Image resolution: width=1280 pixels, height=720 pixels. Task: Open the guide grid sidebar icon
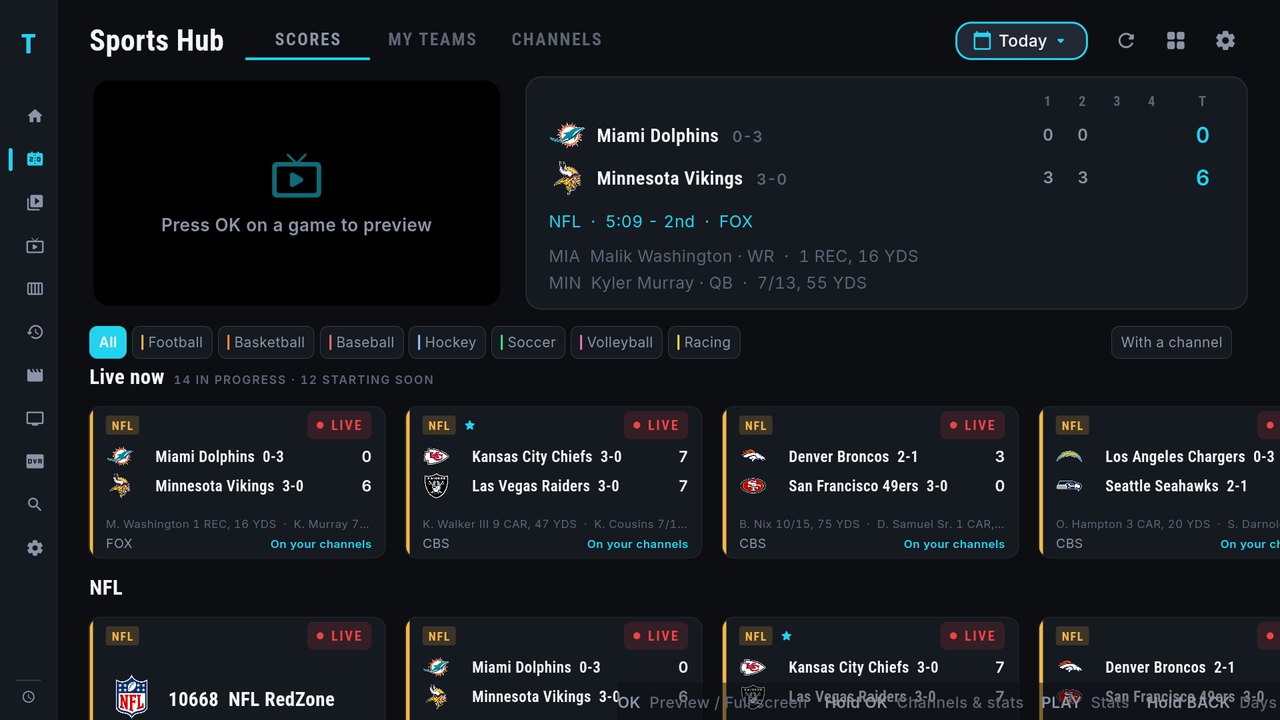tap(35, 289)
